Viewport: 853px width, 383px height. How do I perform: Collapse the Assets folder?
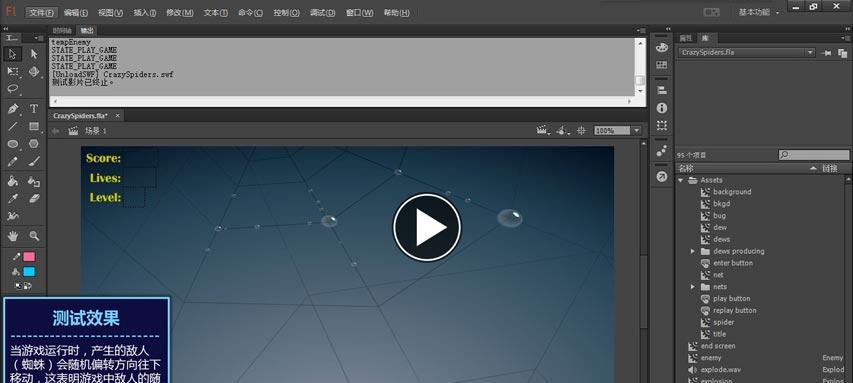pos(681,180)
